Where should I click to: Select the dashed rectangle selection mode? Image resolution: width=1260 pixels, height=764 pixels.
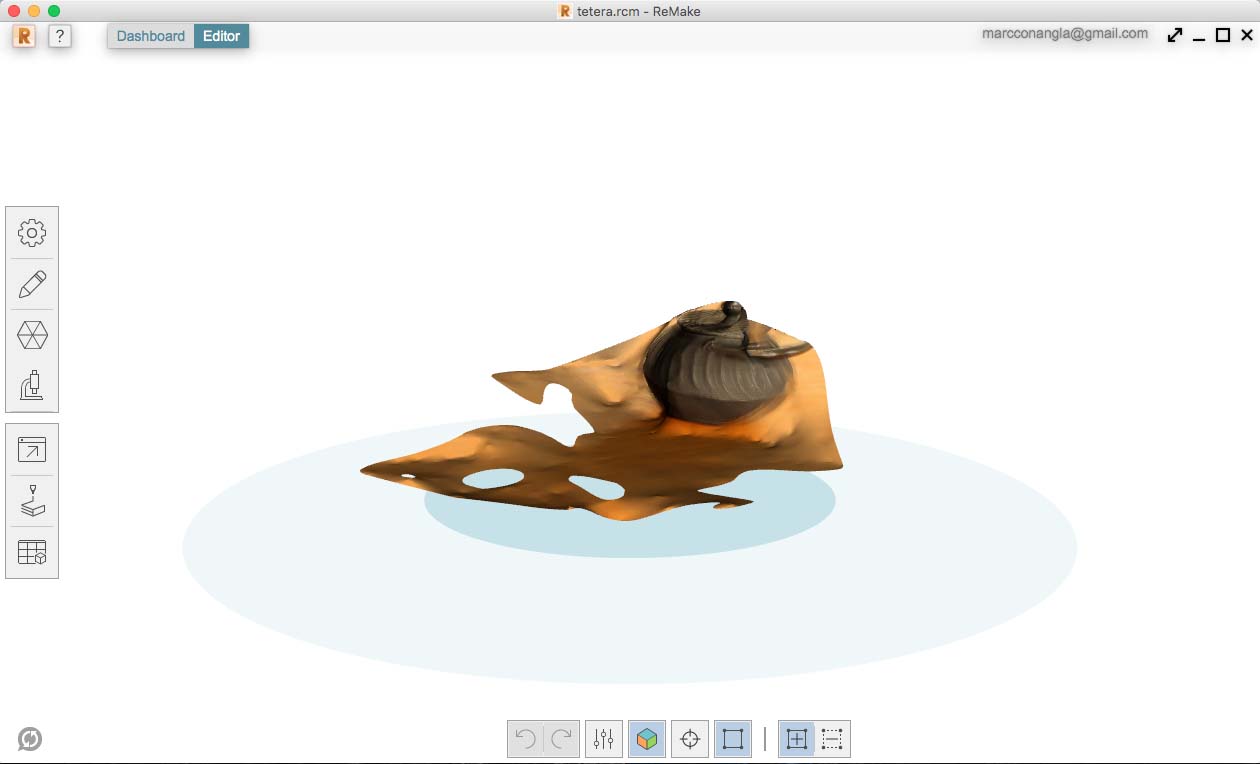point(832,739)
